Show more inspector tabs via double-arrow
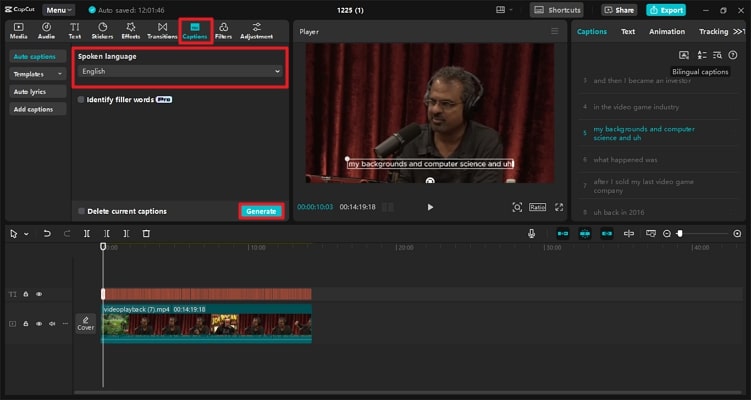The height and width of the screenshot is (400, 751). click(x=739, y=31)
